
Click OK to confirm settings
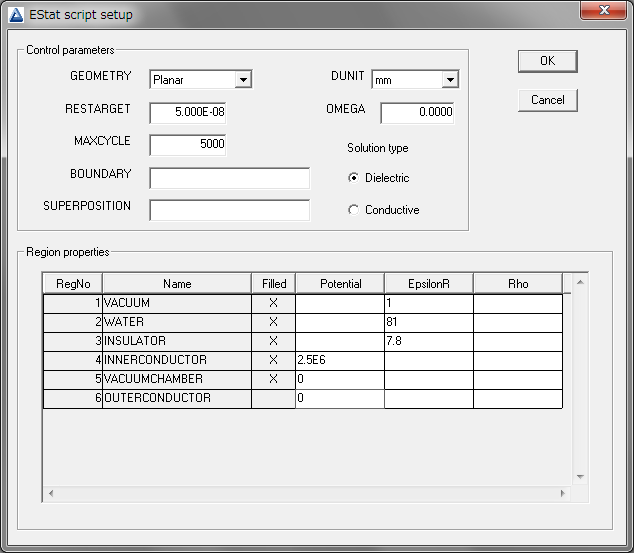547,61
